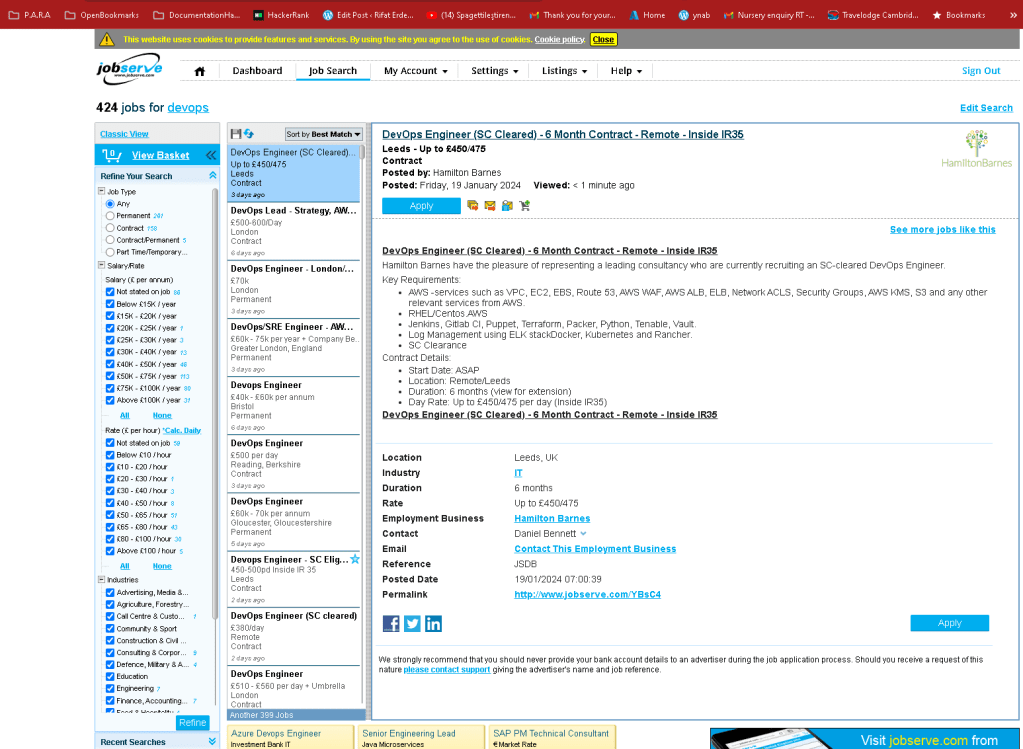Save this search using floppy disk icon

click(x=236, y=134)
